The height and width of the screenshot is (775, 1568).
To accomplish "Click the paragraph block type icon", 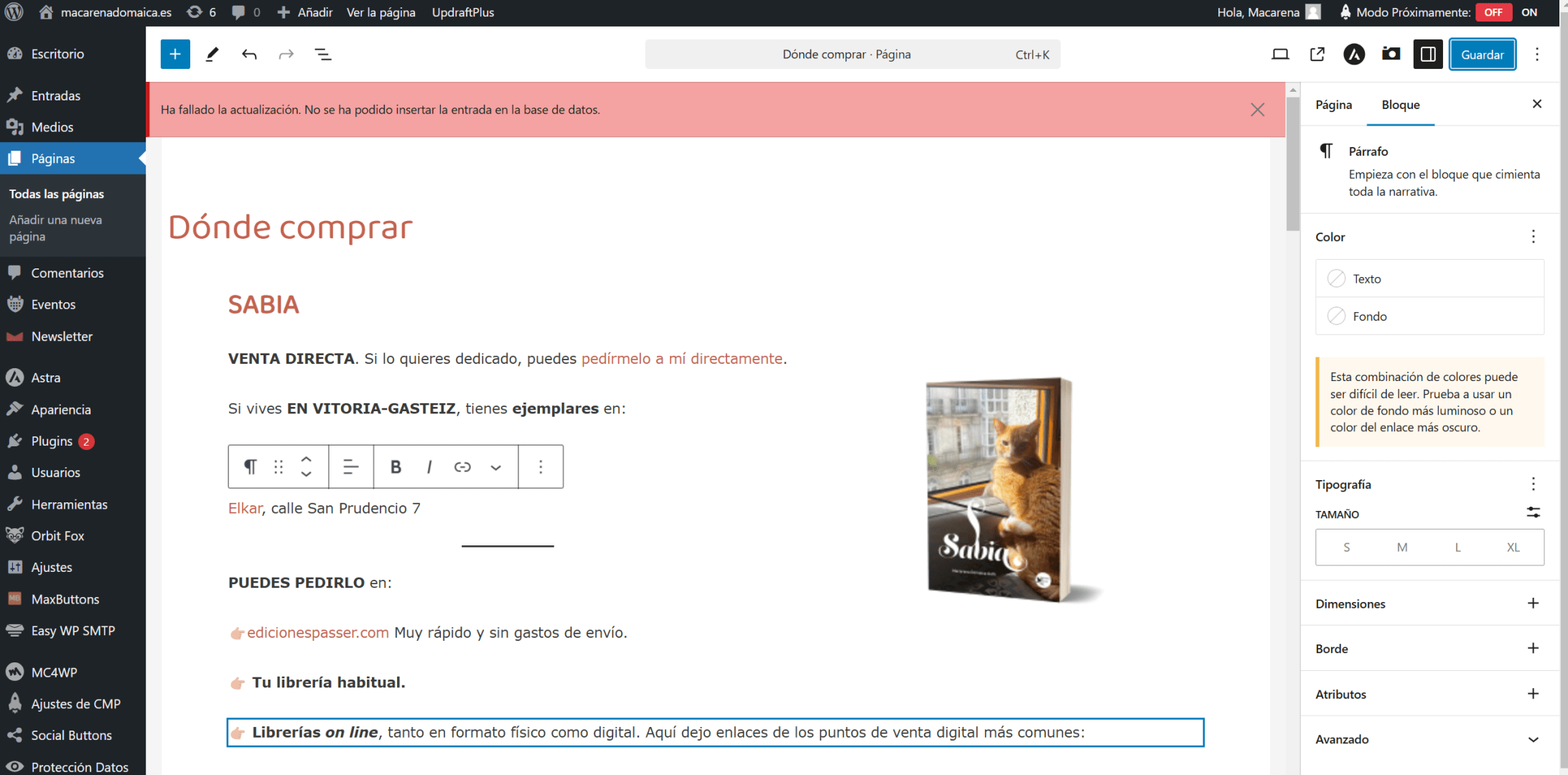I will pyautogui.click(x=250, y=467).
